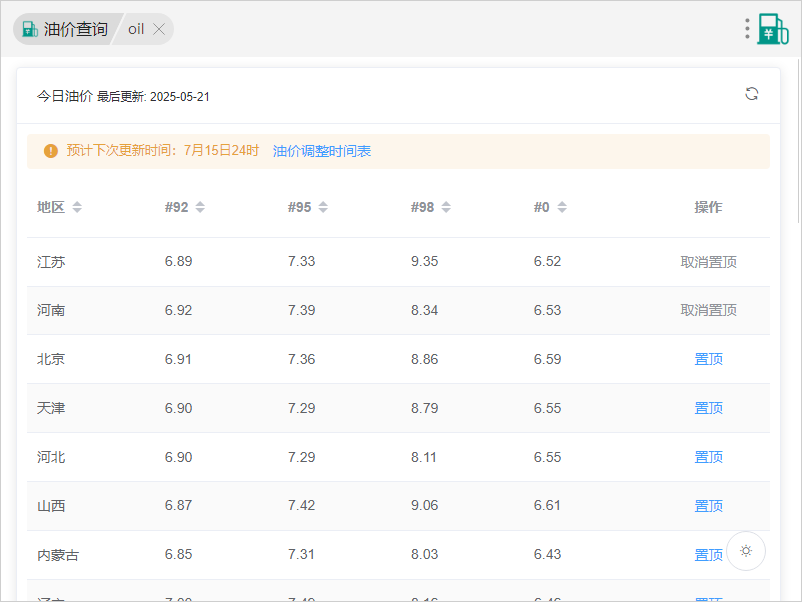Pin 河北 row with 置顶
802x602 pixels.
(x=708, y=457)
